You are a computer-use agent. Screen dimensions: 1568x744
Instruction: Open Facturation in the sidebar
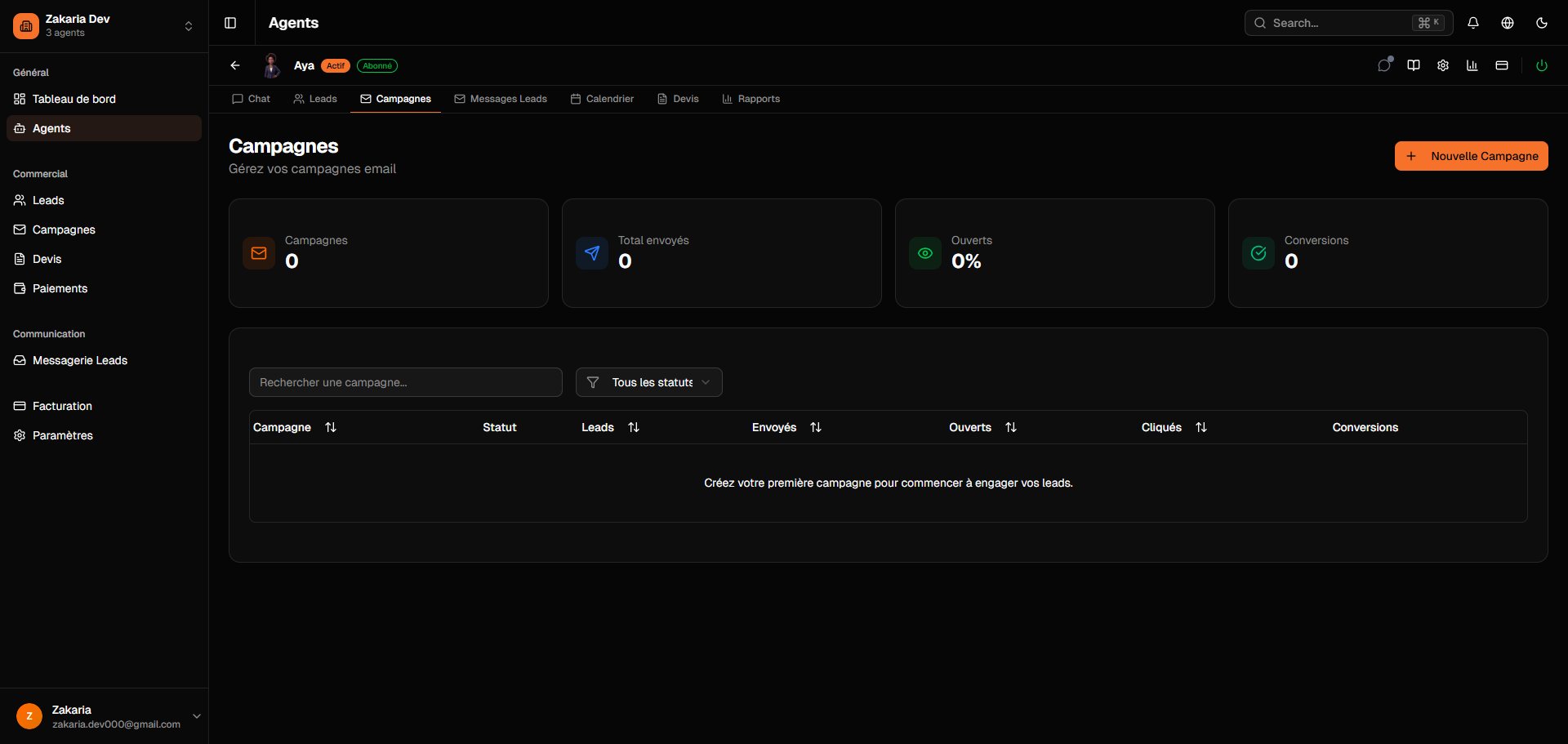tap(62, 406)
